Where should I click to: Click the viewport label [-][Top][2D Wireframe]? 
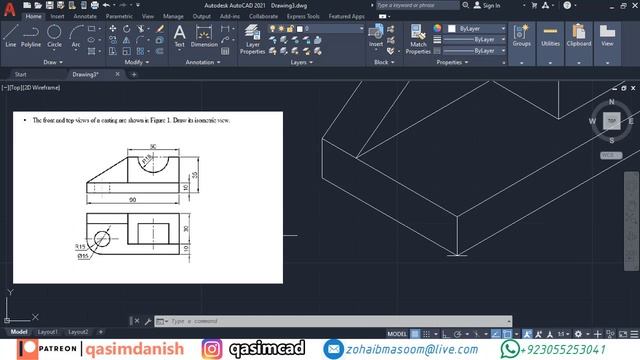(31, 87)
